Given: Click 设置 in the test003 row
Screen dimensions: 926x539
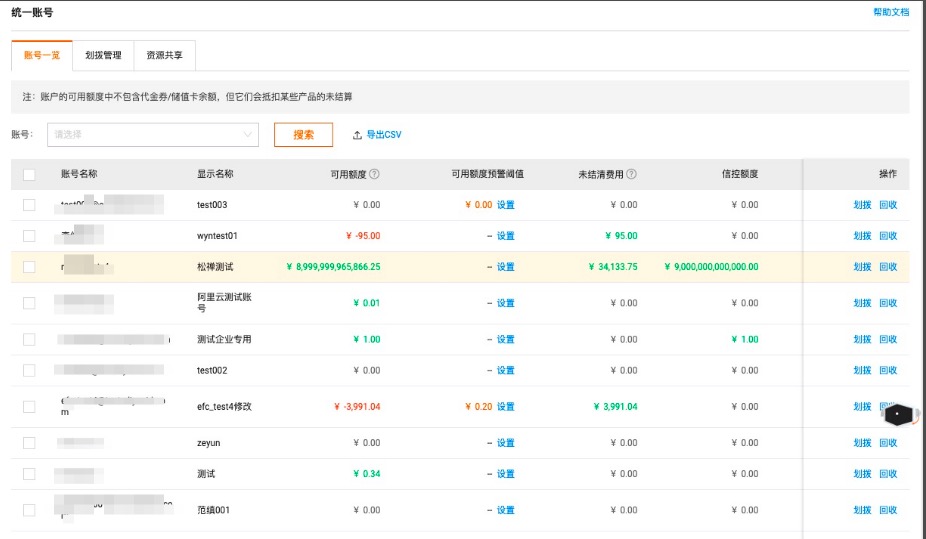Looking at the screenshot, I should click(x=506, y=205).
